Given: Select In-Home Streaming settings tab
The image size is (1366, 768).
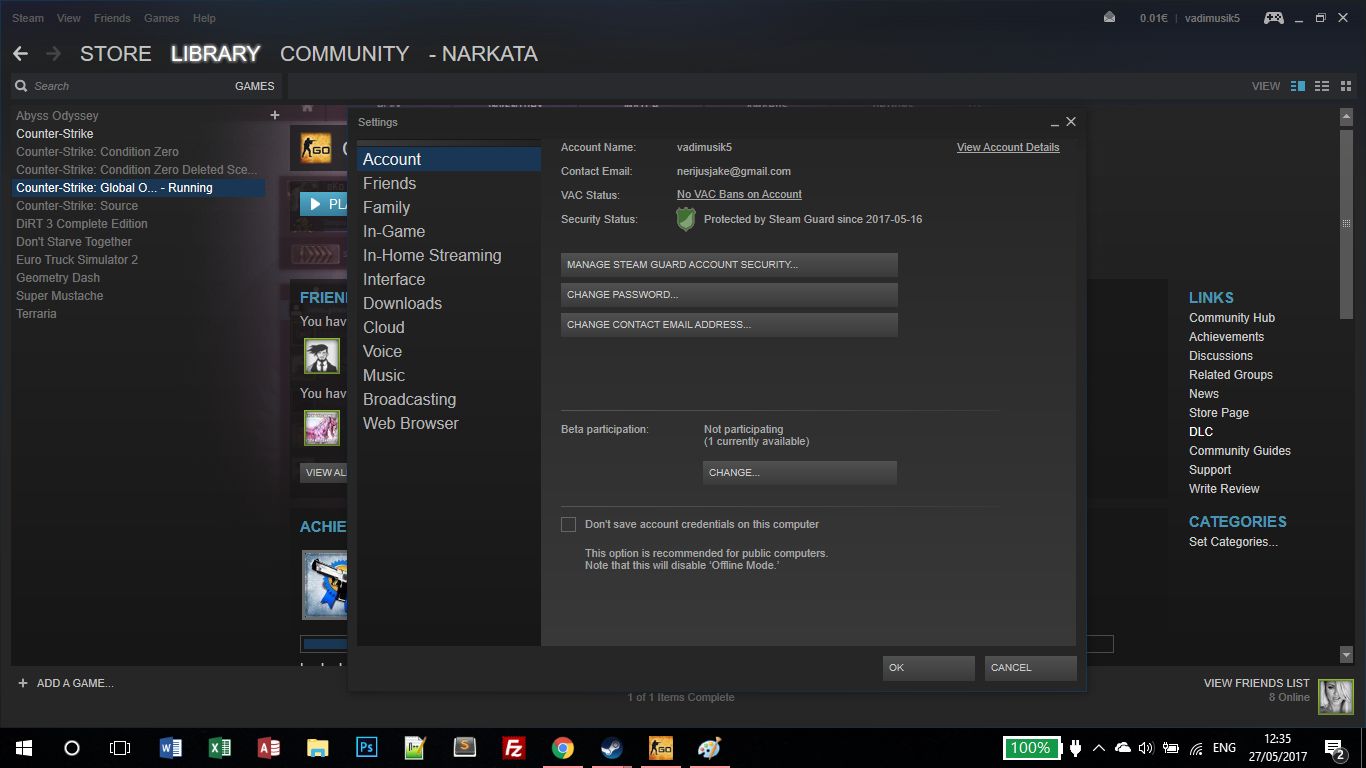Looking at the screenshot, I should pos(432,255).
